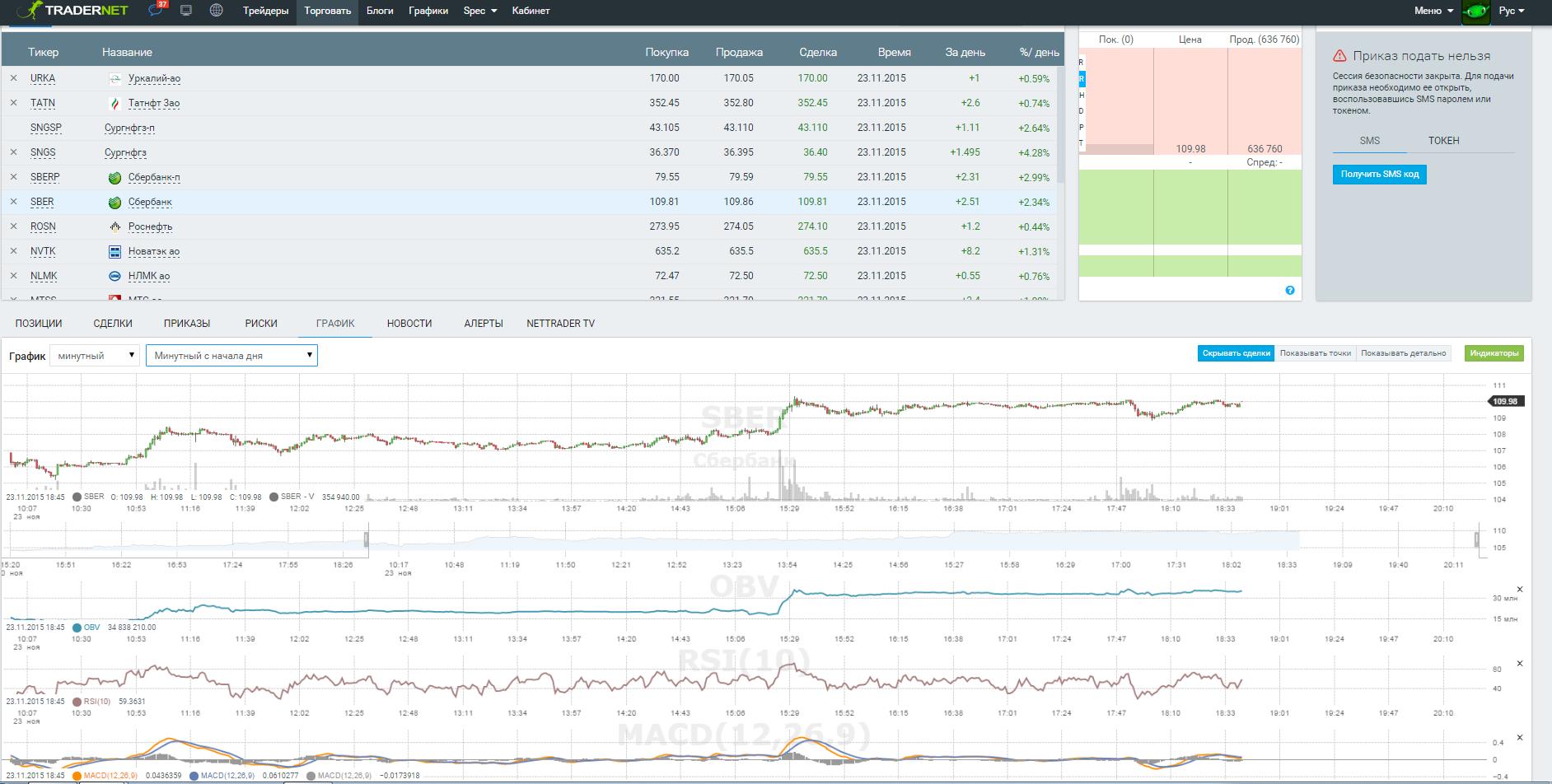Expand the Spec menu dropdown

point(480,11)
